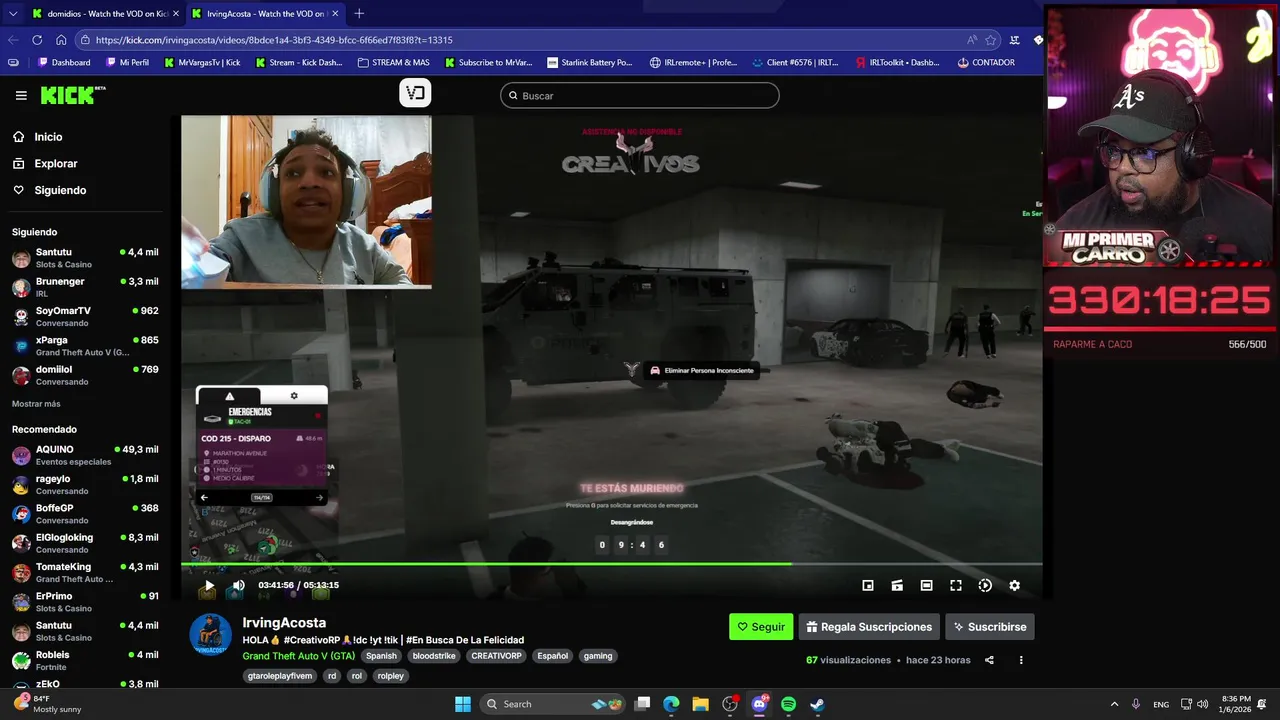Enter fullscreen video mode
The height and width of the screenshot is (720, 1280).
point(956,585)
